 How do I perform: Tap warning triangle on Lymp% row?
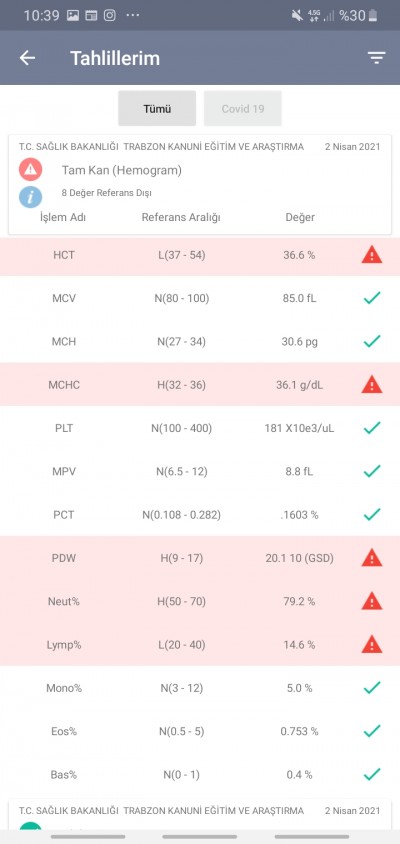(x=371, y=644)
